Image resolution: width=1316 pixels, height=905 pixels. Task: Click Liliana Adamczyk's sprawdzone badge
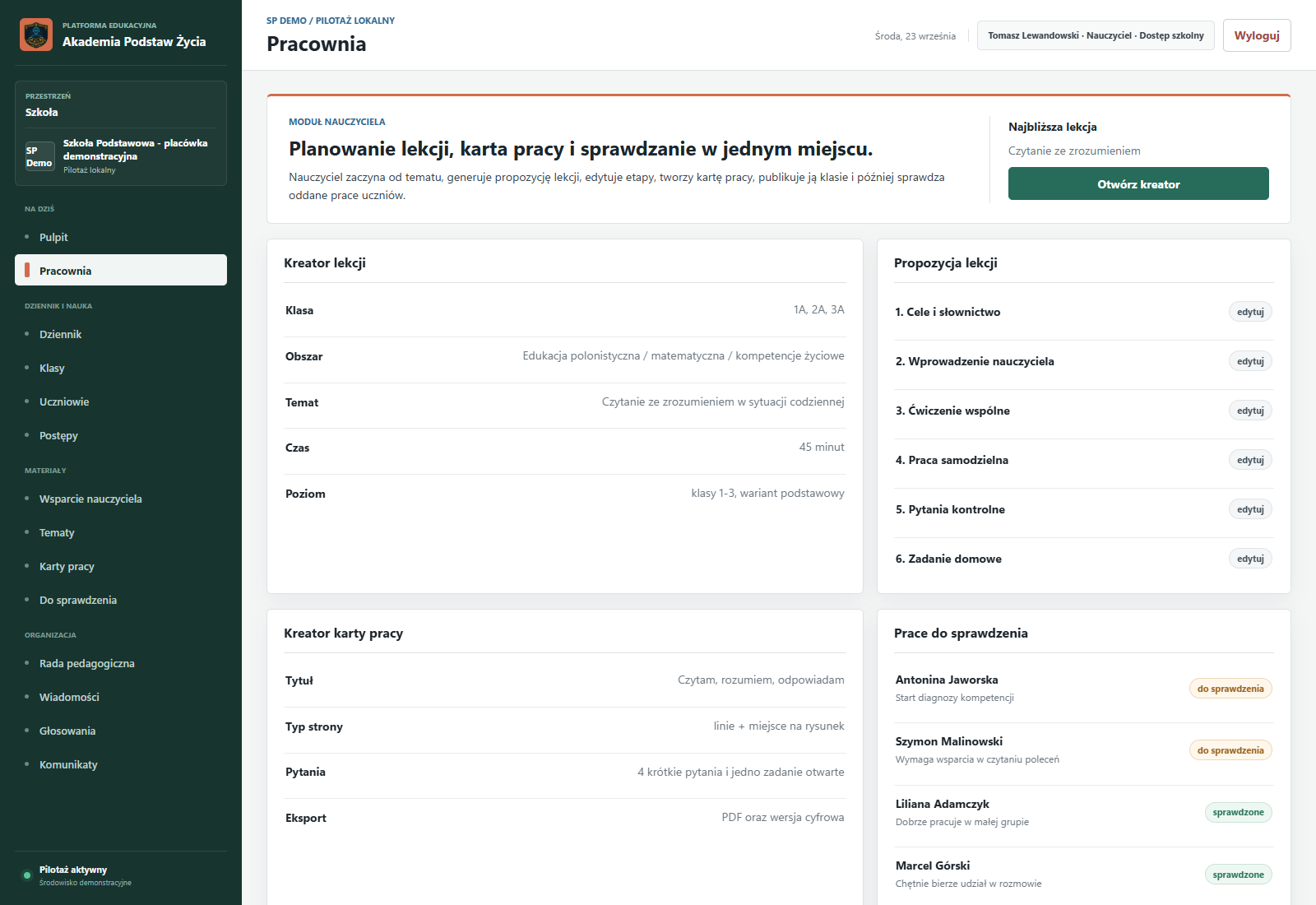1238,812
